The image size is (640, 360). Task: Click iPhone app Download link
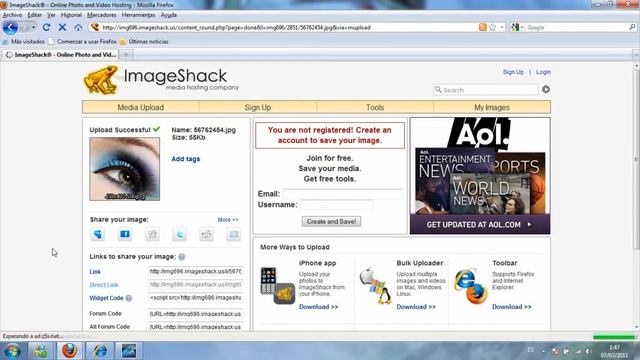[318, 307]
